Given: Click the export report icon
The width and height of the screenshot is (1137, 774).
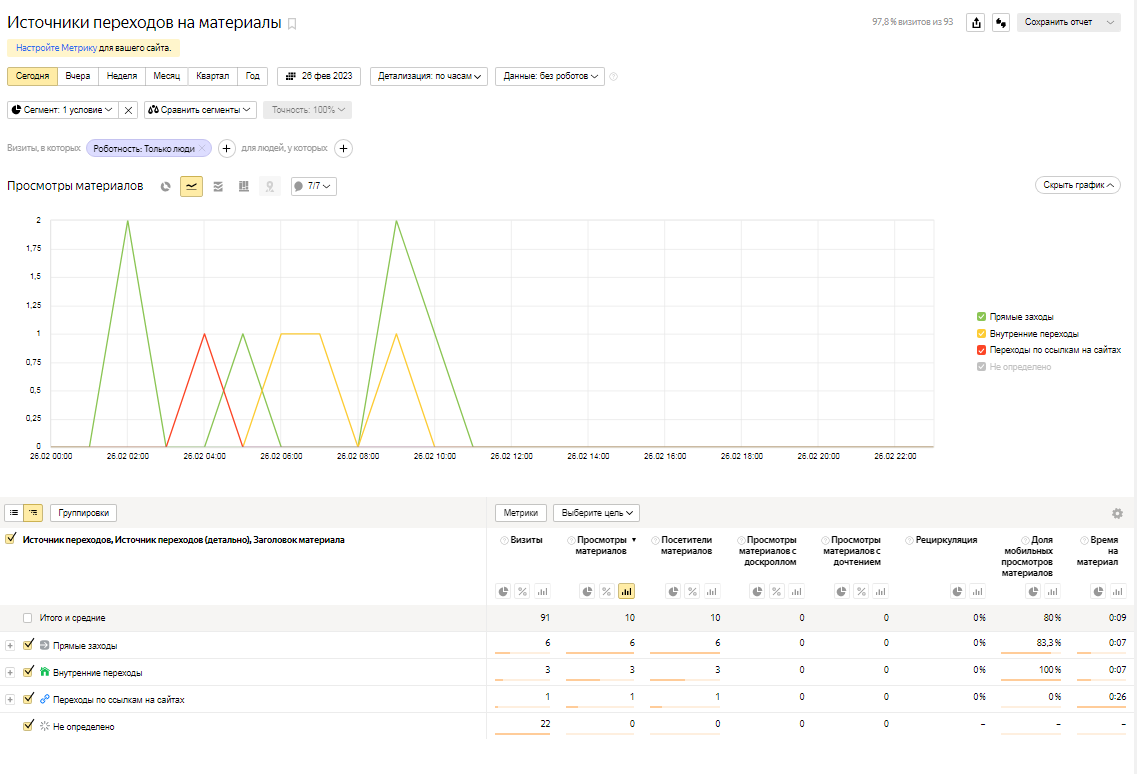Looking at the screenshot, I should pyautogui.click(x=976, y=22).
